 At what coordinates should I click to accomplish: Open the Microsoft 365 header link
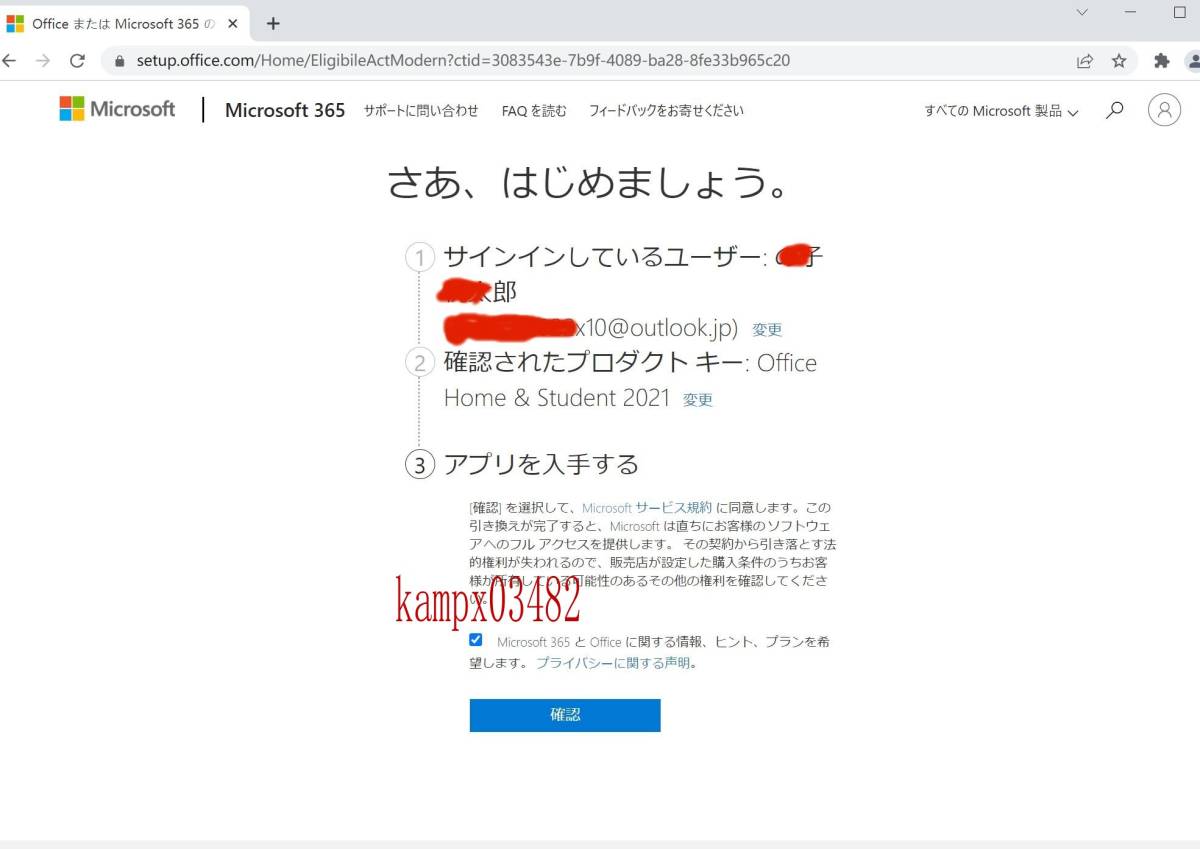pos(285,110)
